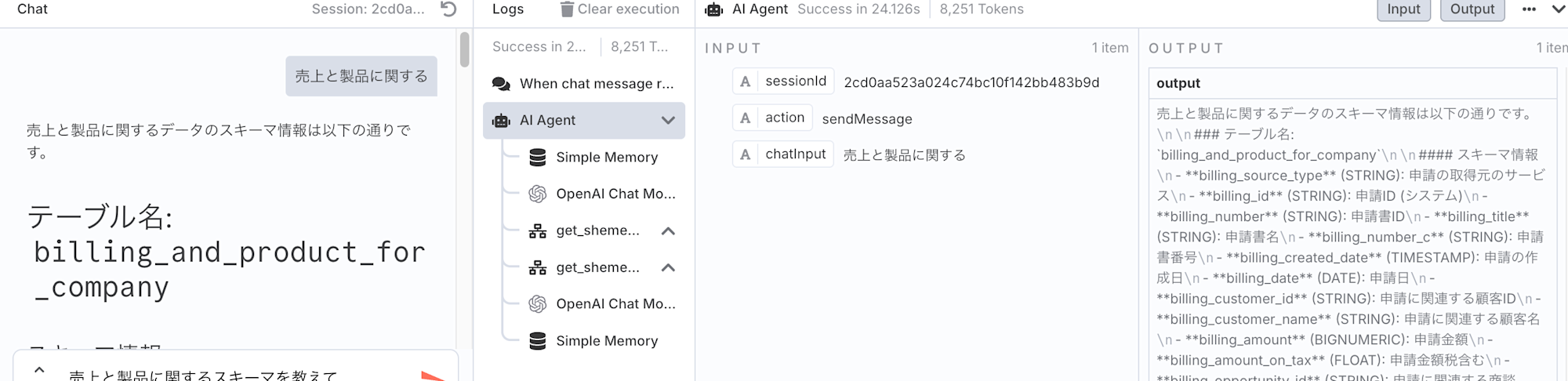Screen dimensions: 1568x381
Task: Click the last Simple Memory log entry
Action: [594, 340]
